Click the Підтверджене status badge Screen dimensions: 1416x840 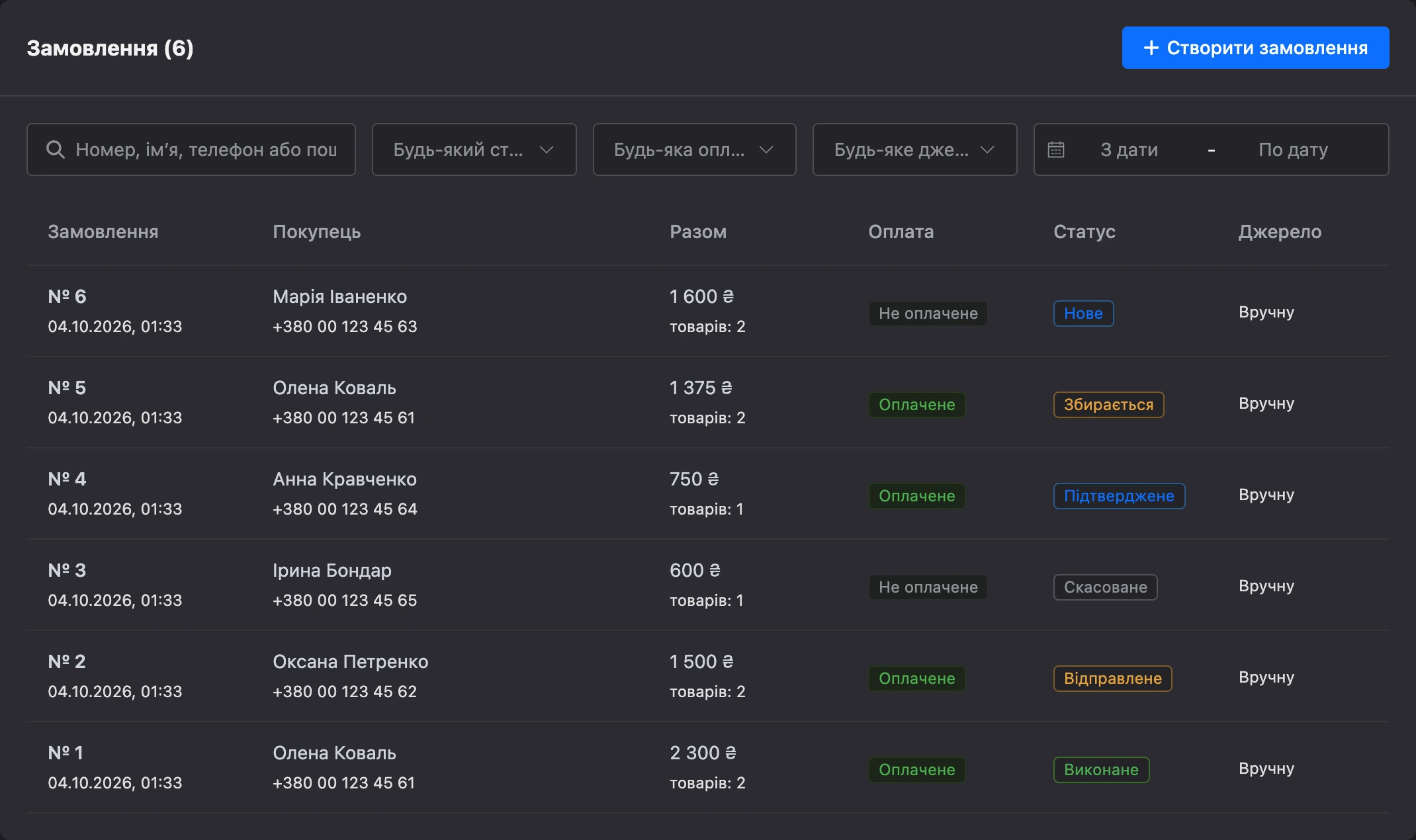1119,496
